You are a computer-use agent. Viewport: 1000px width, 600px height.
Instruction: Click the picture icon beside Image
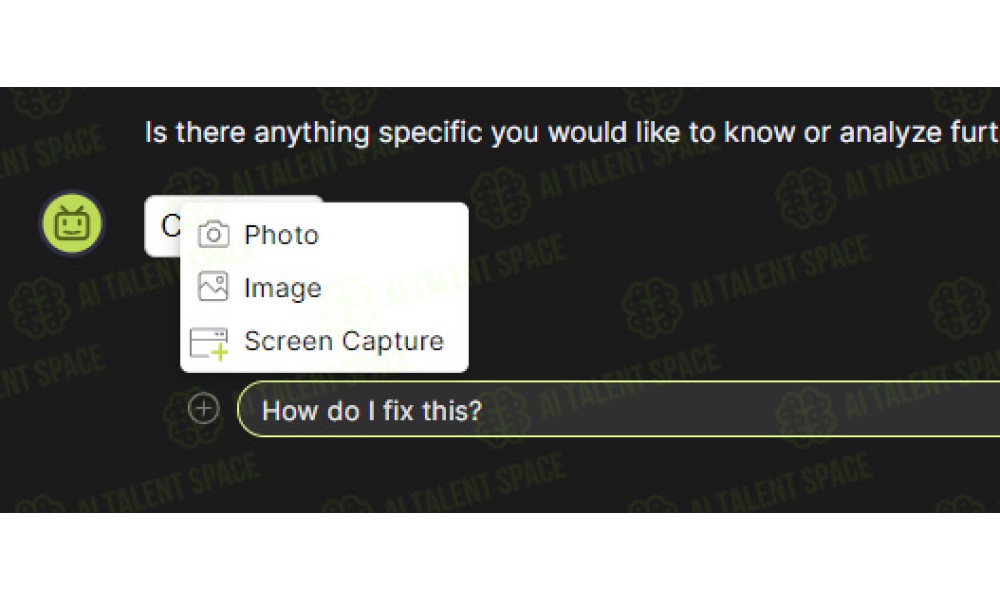point(213,287)
